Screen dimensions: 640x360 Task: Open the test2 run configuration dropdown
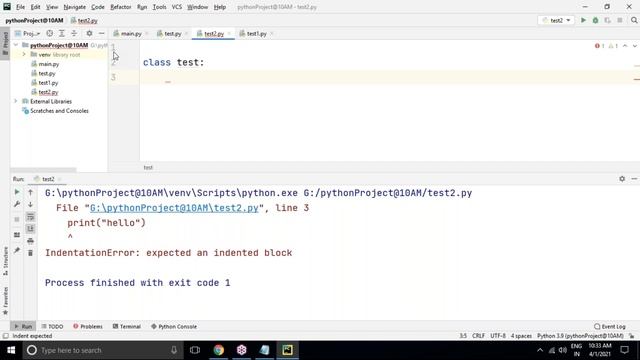point(556,20)
